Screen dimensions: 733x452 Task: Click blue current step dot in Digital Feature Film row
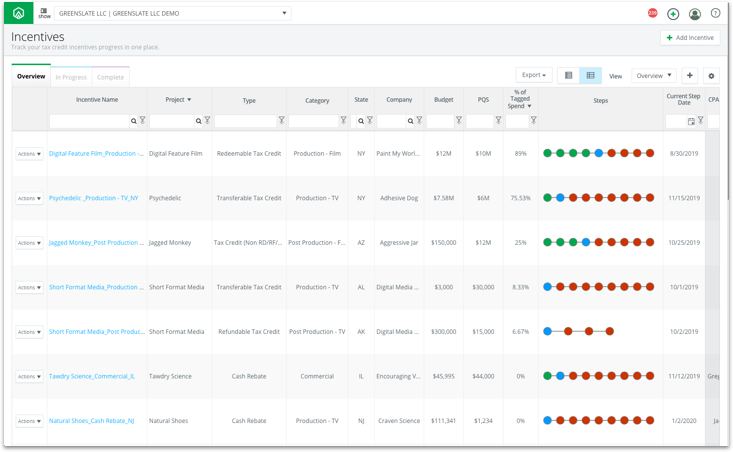598,153
